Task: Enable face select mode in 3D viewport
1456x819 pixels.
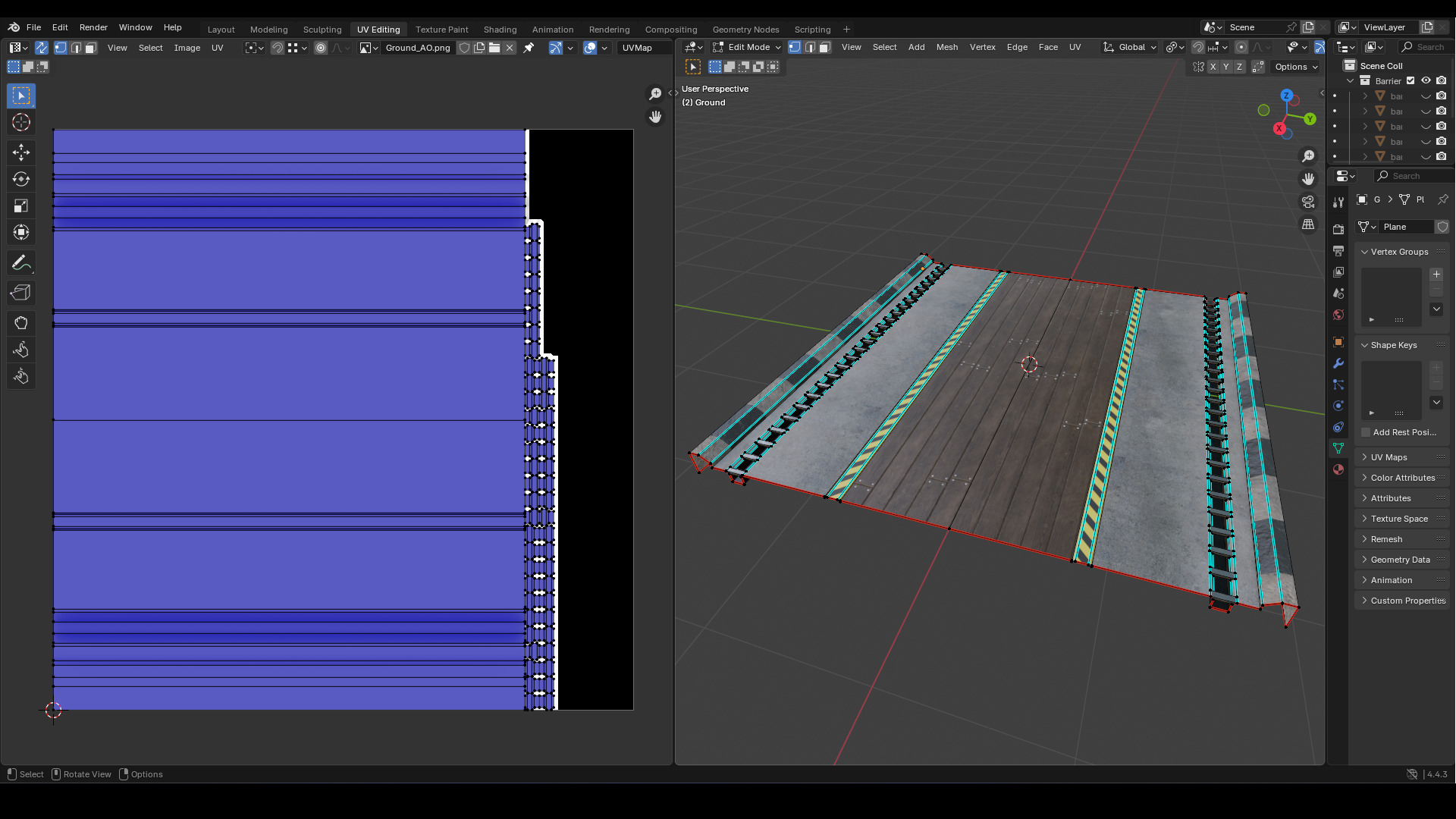Action: click(824, 47)
